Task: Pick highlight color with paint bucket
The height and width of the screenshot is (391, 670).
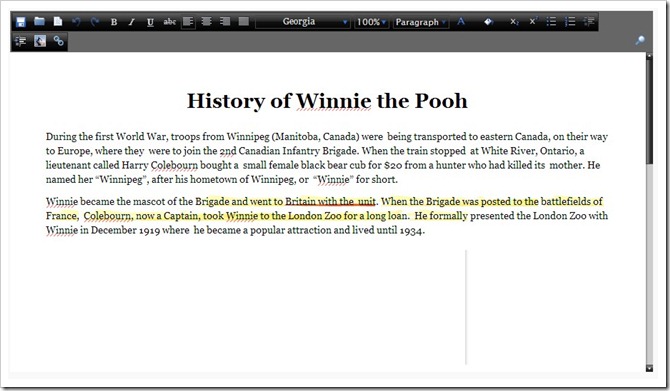Action: pyautogui.click(x=488, y=21)
